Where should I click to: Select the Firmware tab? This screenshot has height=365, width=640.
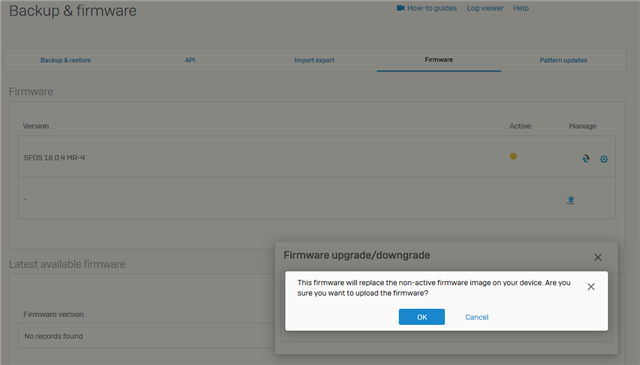439,60
